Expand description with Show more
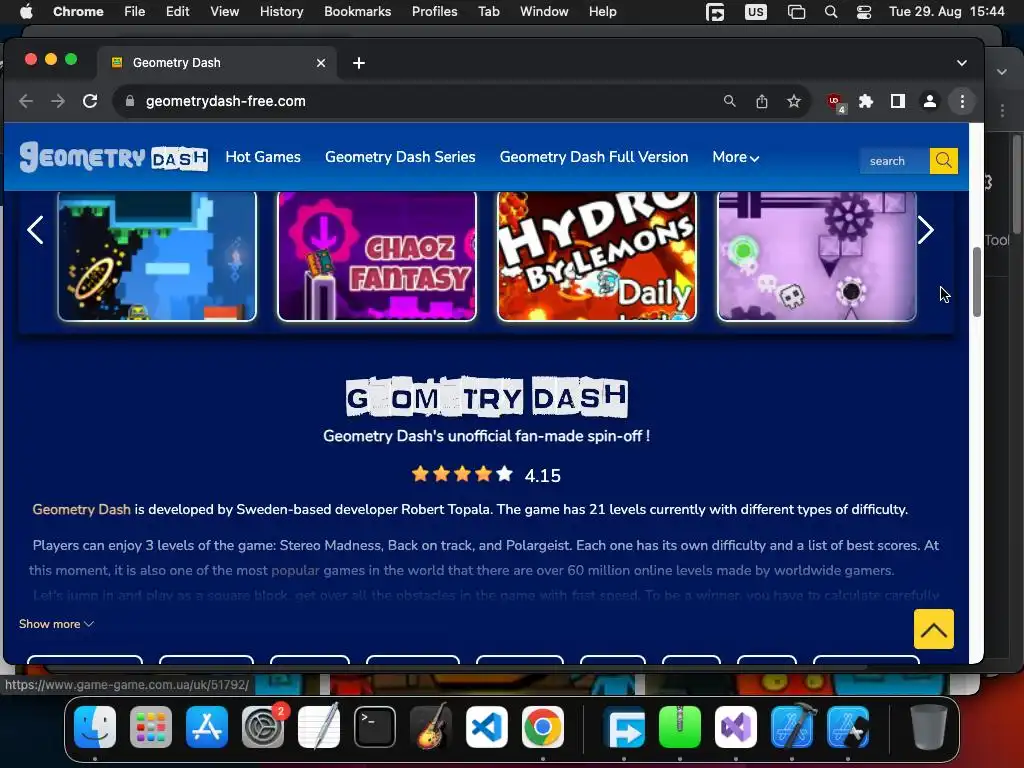1024x768 pixels. click(56, 624)
